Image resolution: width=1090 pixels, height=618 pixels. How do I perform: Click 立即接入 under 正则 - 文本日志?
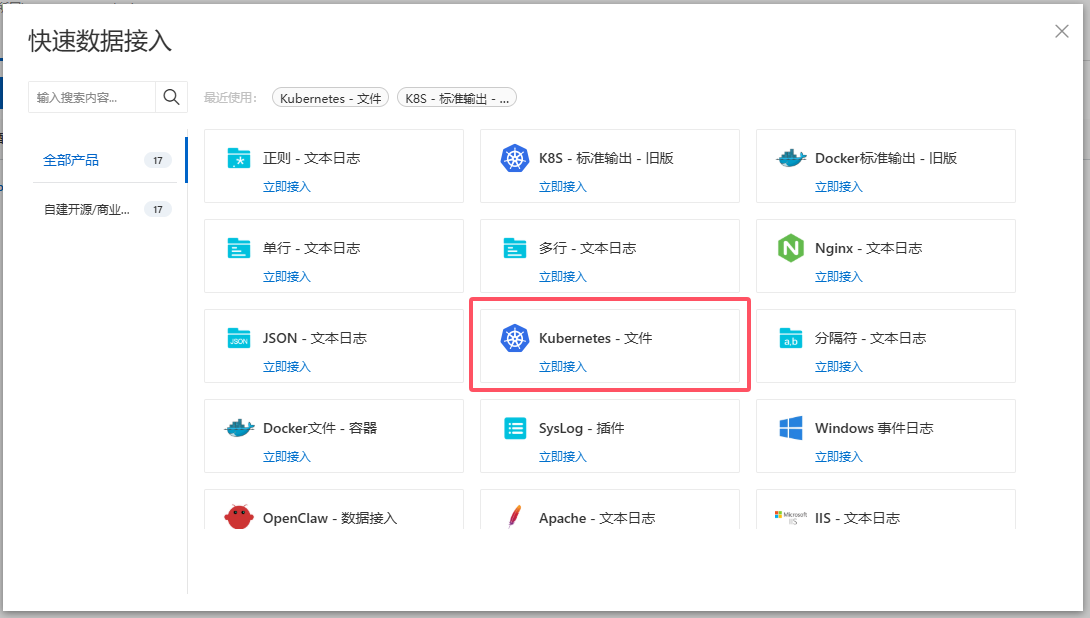(286, 186)
